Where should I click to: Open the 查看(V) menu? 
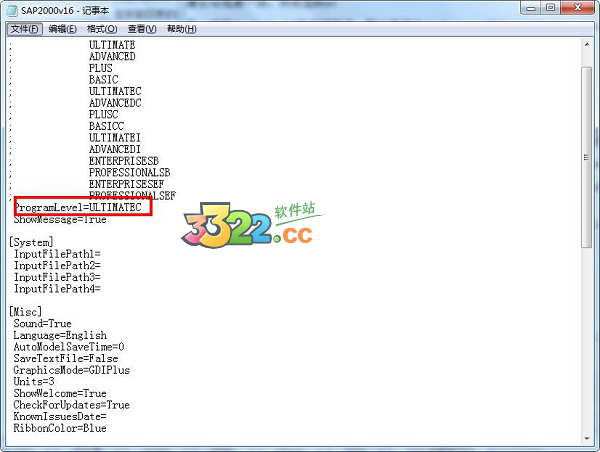(x=142, y=29)
